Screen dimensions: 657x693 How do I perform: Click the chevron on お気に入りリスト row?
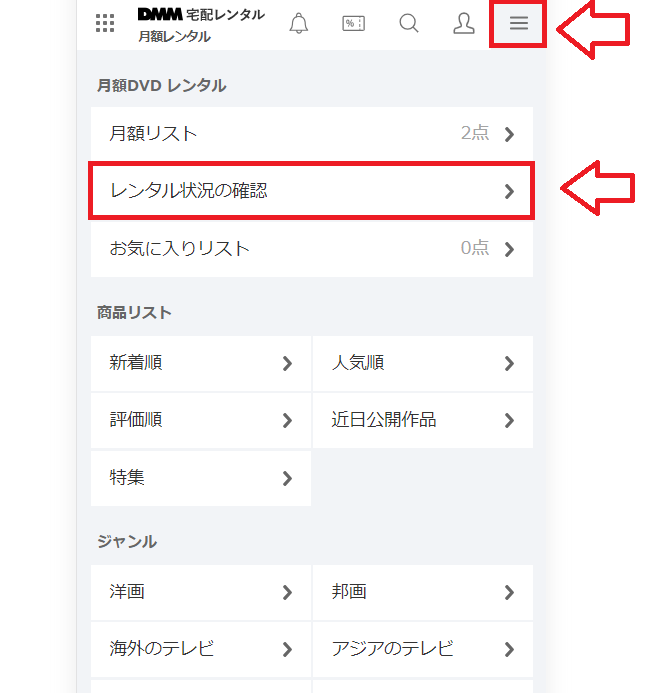pos(509,249)
